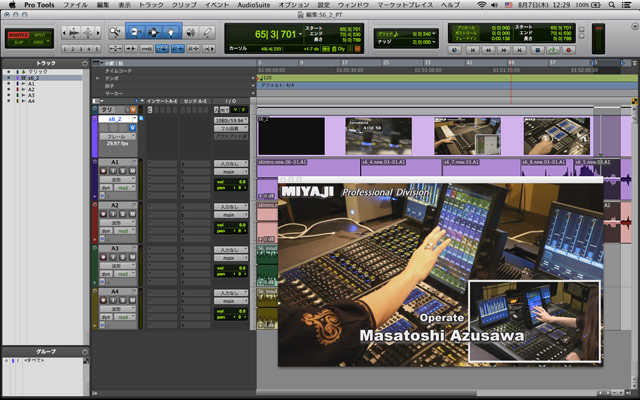
Task: Click the volume icon in menu bar
Action: coord(494,5)
